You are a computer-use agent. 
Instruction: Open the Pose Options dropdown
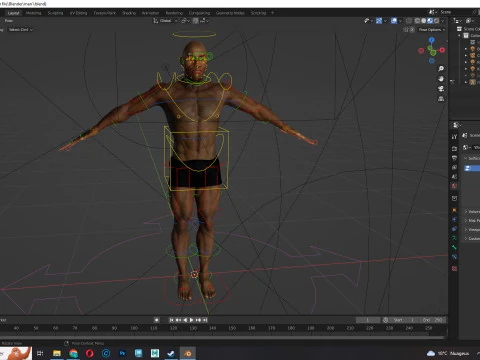coord(432,30)
